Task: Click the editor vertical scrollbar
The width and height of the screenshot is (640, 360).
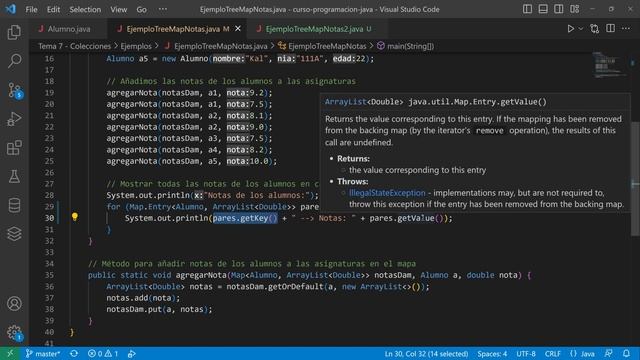Action: coord(635,178)
